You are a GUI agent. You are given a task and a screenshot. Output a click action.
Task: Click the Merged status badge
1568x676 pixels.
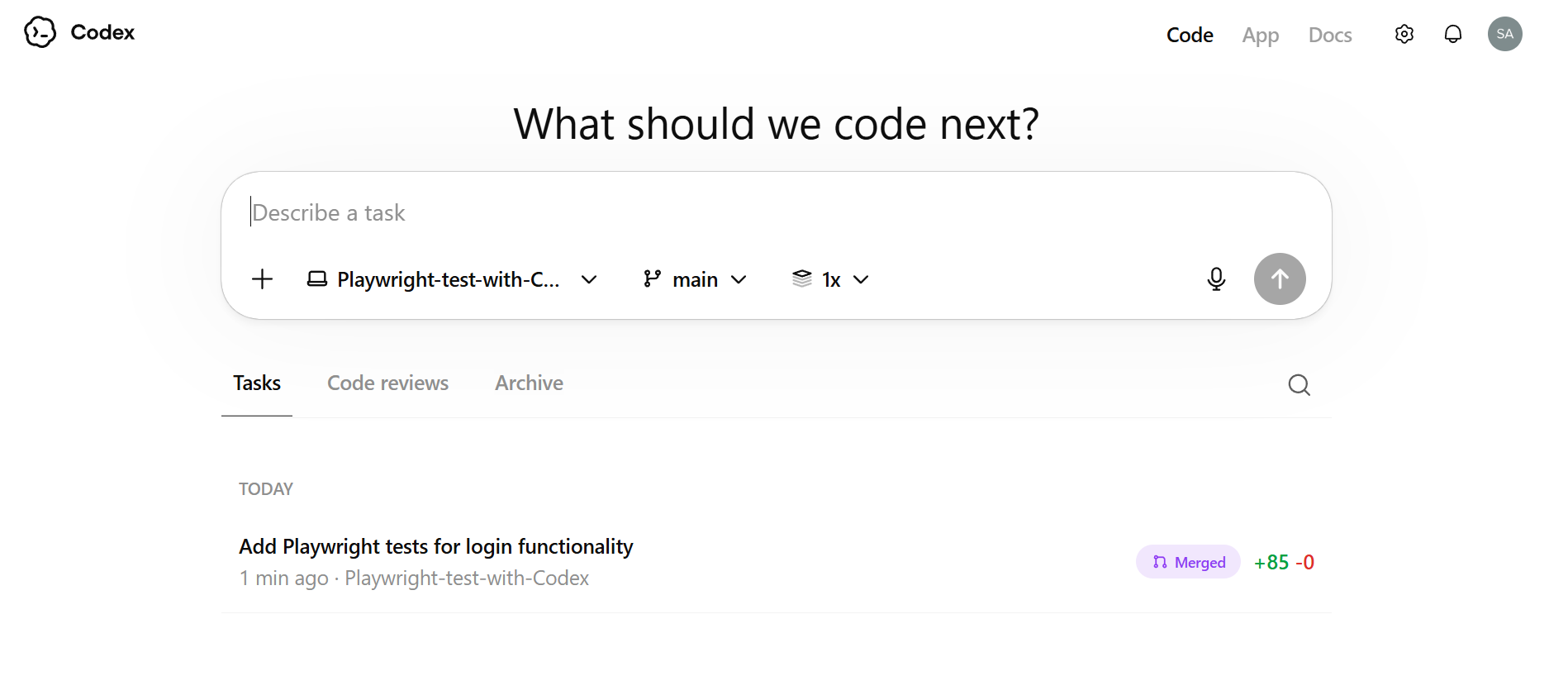tap(1188, 562)
